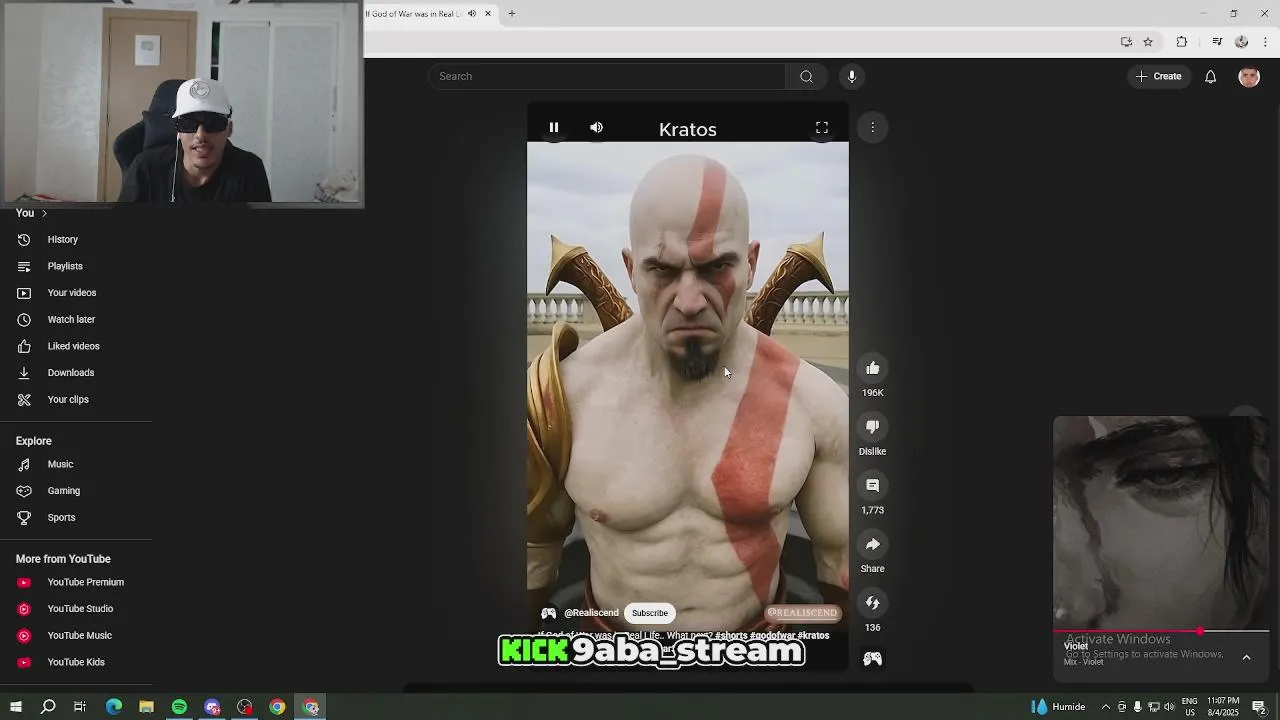Open the Chrome extensions puzzle icon
This screenshot has height=720, width=1280.
(1182, 42)
